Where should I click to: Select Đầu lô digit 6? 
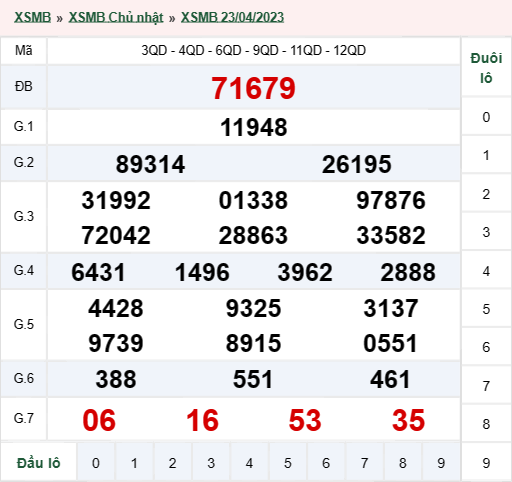[x=326, y=463]
